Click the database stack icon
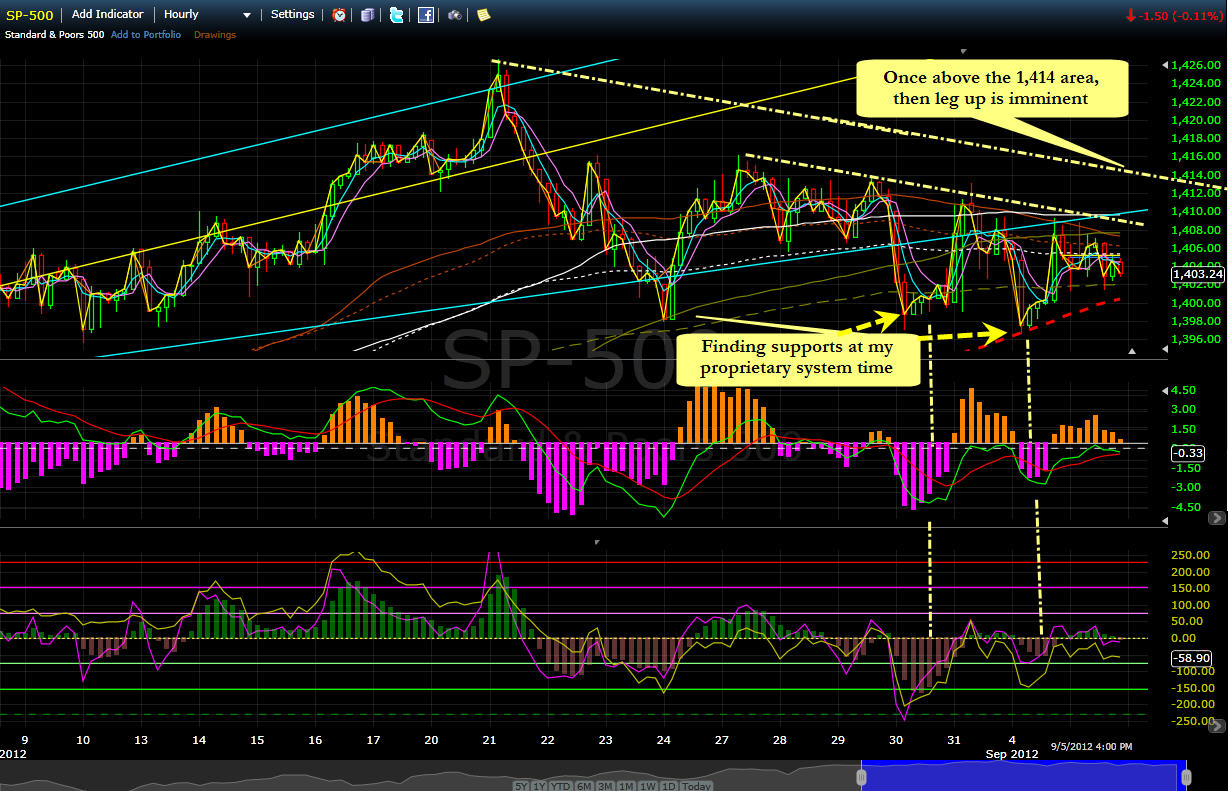The width and height of the screenshot is (1228, 791). (x=368, y=15)
